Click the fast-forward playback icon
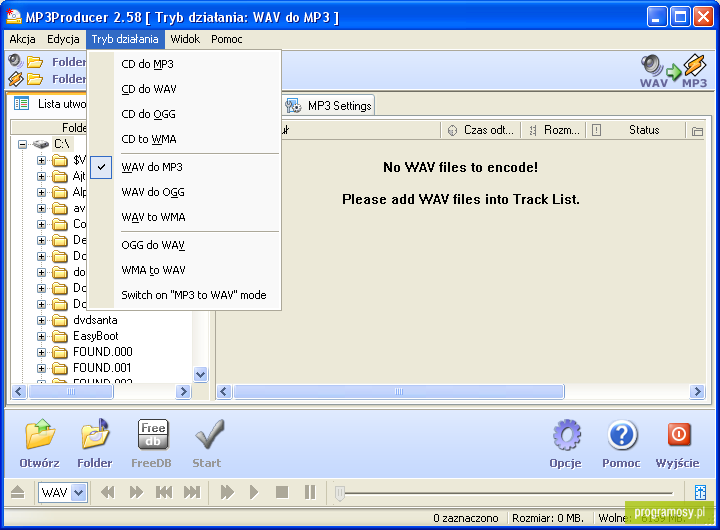This screenshot has width=720, height=530. (136, 492)
